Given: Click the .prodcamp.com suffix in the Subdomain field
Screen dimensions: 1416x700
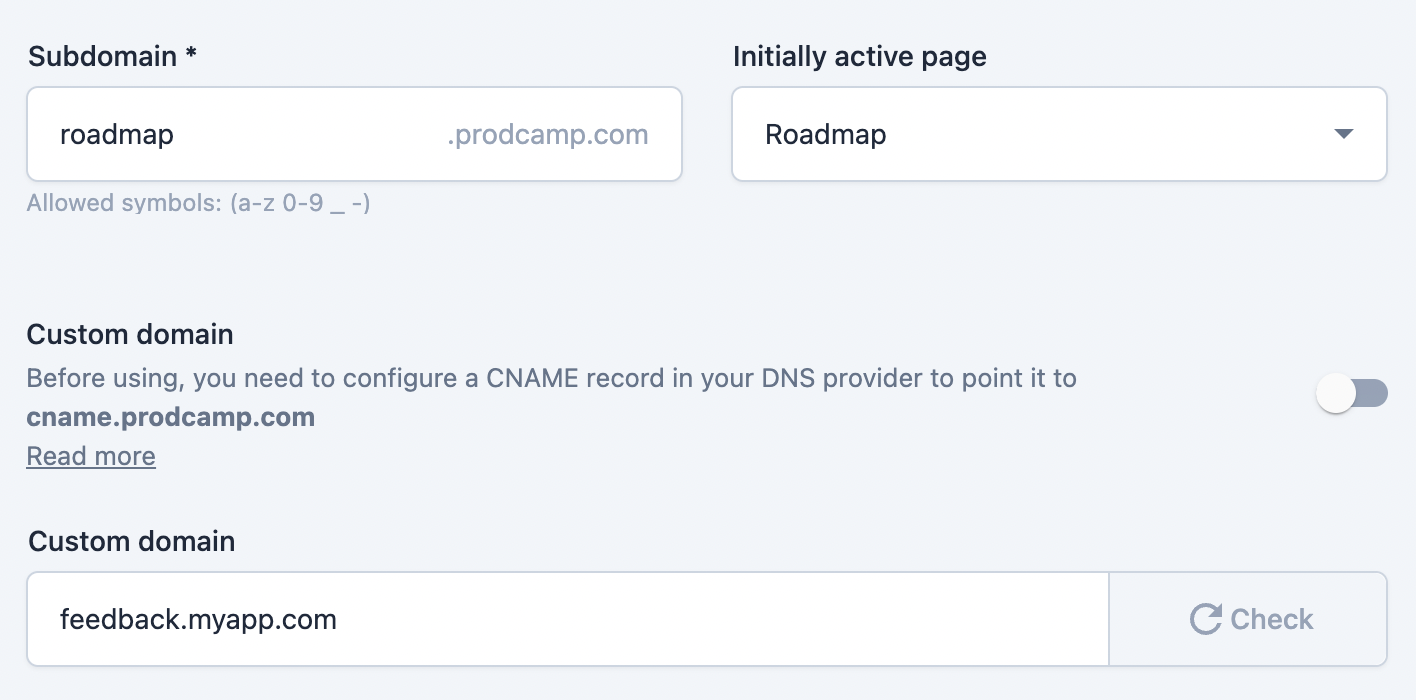Looking at the screenshot, I should point(547,134).
